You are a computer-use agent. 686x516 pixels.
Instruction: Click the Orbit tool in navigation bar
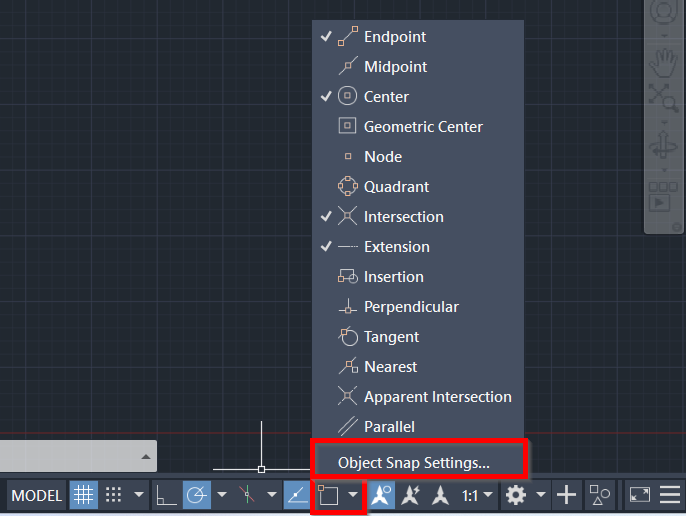pyautogui.click(x=662, y=147)
